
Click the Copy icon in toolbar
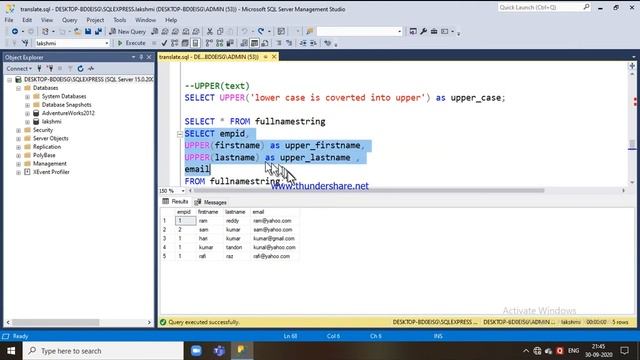pyautogui.click(x=220, y=31)
